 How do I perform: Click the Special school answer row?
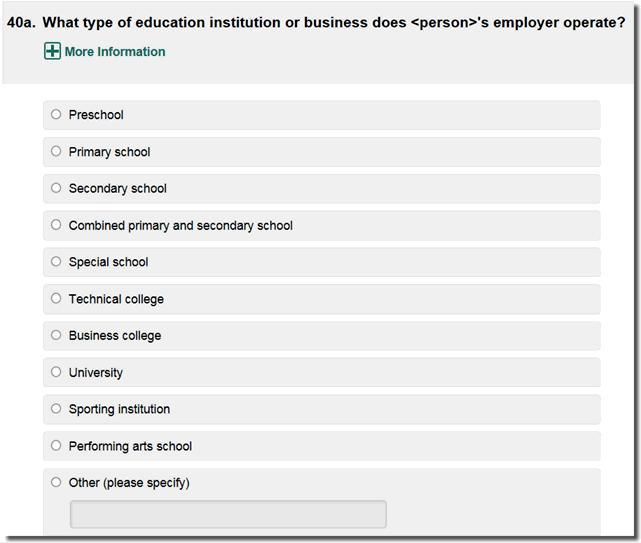[350, 262]
